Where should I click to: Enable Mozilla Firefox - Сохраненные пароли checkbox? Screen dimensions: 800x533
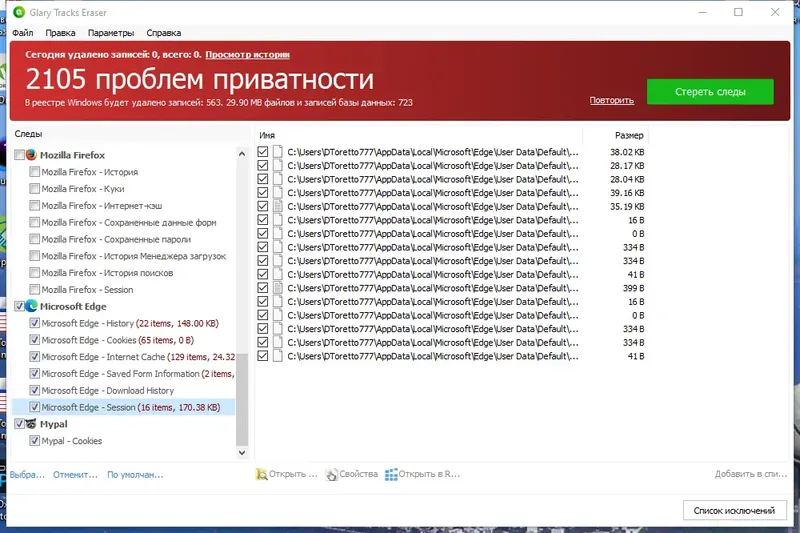(x=34, y=239)
